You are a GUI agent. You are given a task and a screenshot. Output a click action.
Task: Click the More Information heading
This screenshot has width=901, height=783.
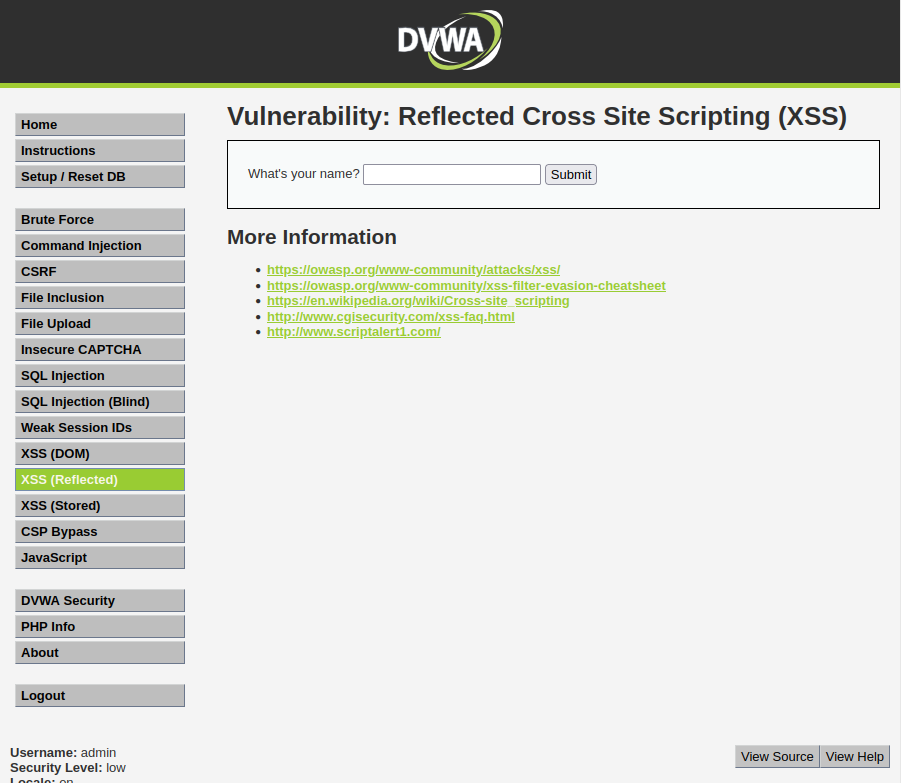coord(312,237)
